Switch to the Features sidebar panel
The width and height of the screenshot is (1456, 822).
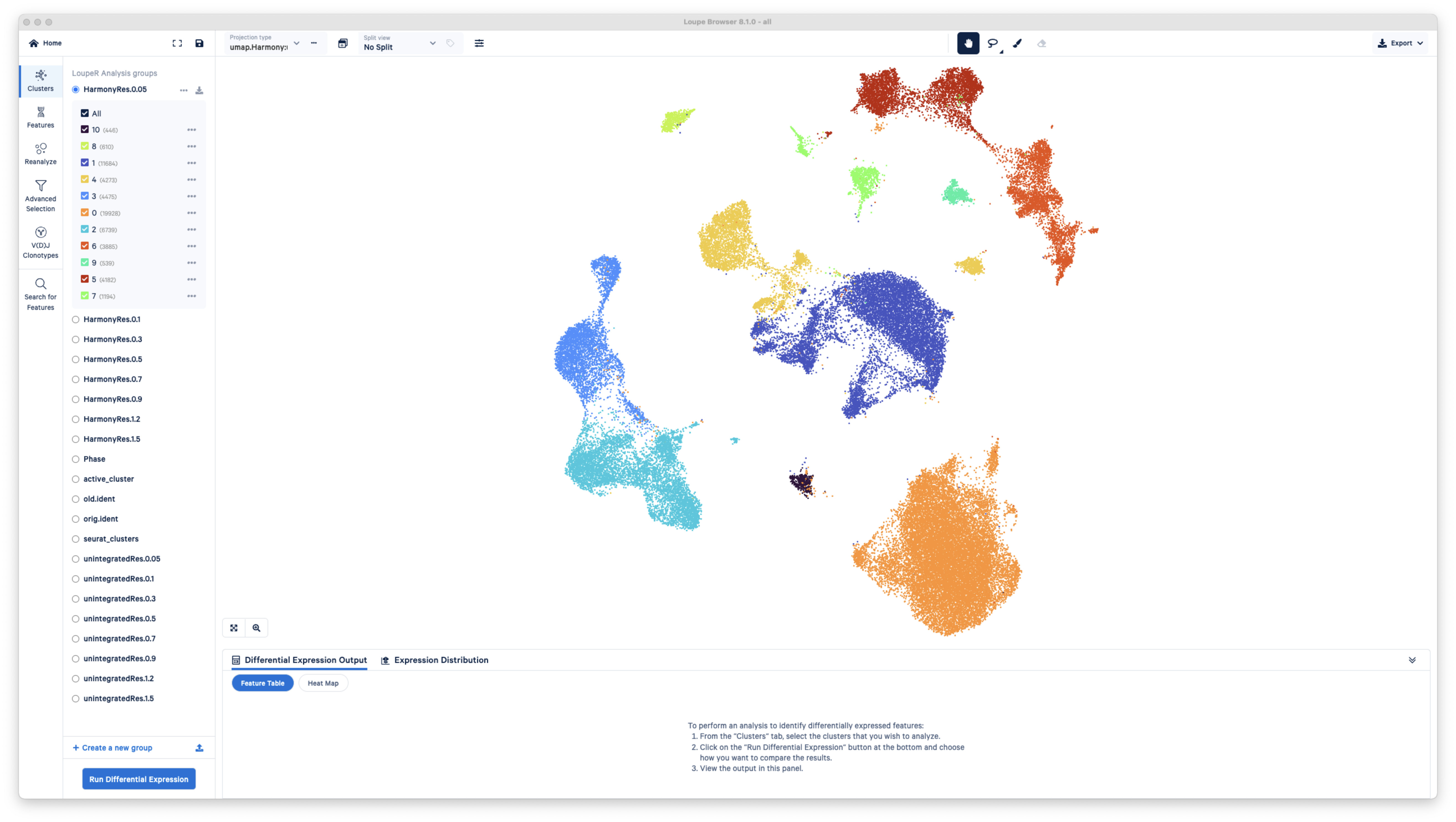click(40, 117)
